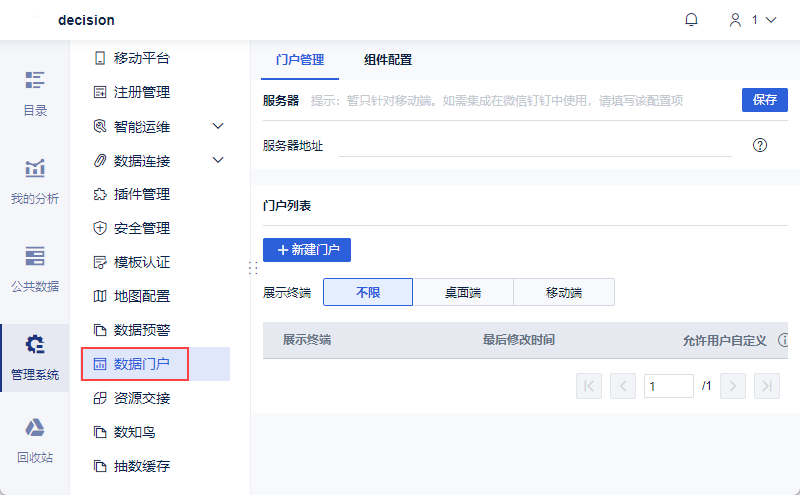Click the 数据预警 icon
The width and height of the screenshot is (800, 495).
pos(100,330)
